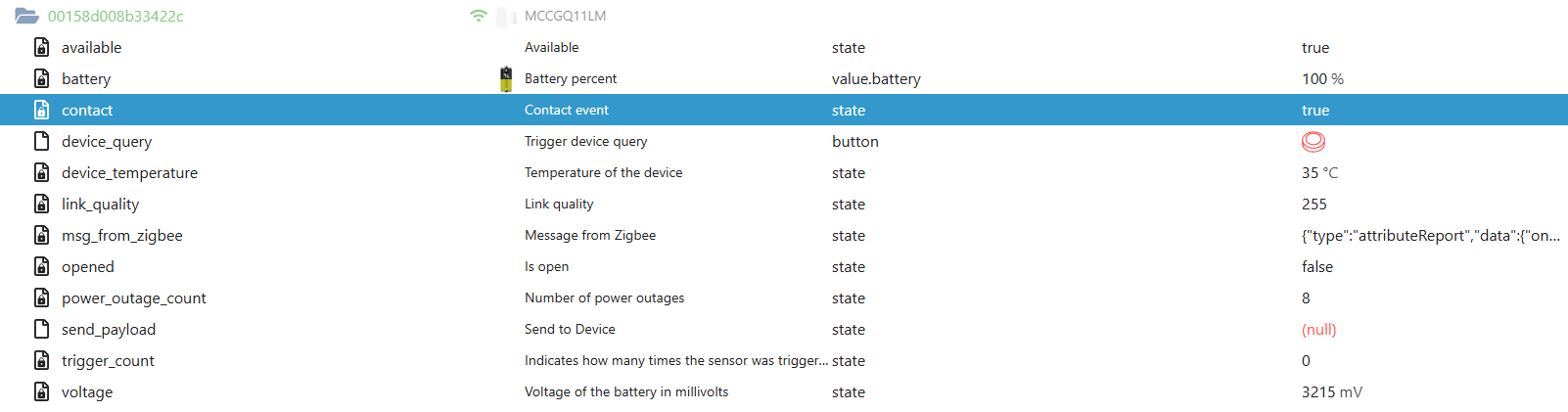The width and height of the screenshot is (1568, 412).
Task: Select the power_outage_count item
Action: click(133, 298)
